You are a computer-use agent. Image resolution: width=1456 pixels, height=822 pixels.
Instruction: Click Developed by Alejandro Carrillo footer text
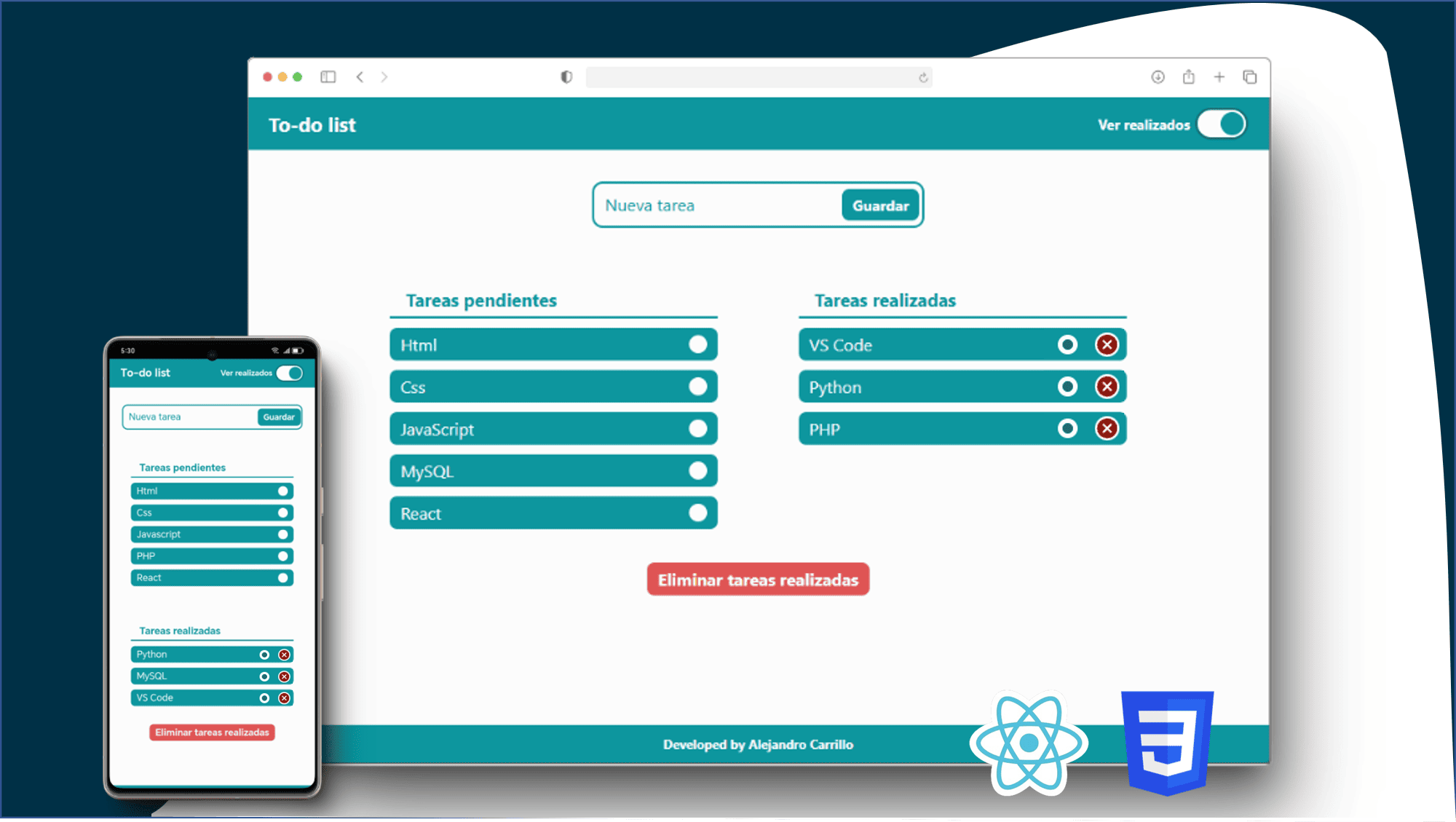click(x=758, y=744)
